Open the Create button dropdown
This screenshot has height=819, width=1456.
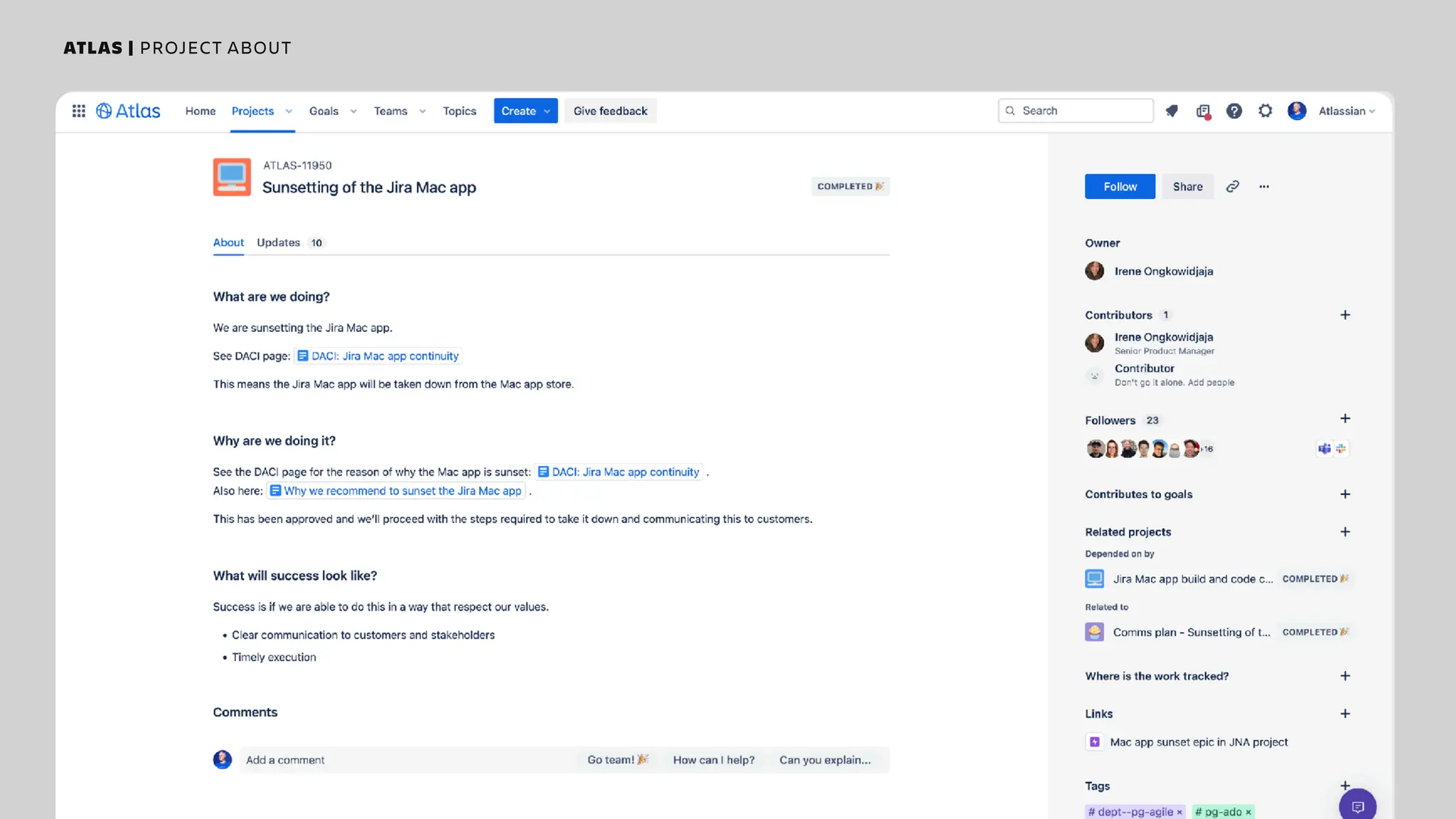pyautogui.click(x=547, y=112)
